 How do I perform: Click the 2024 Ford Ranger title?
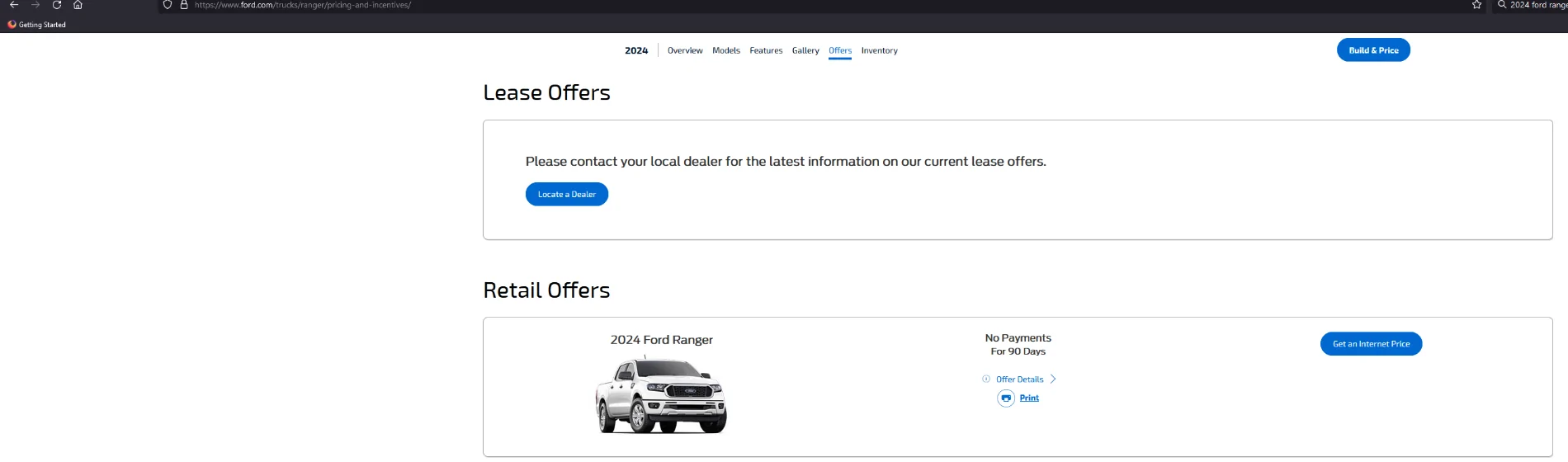coord(662,340)
